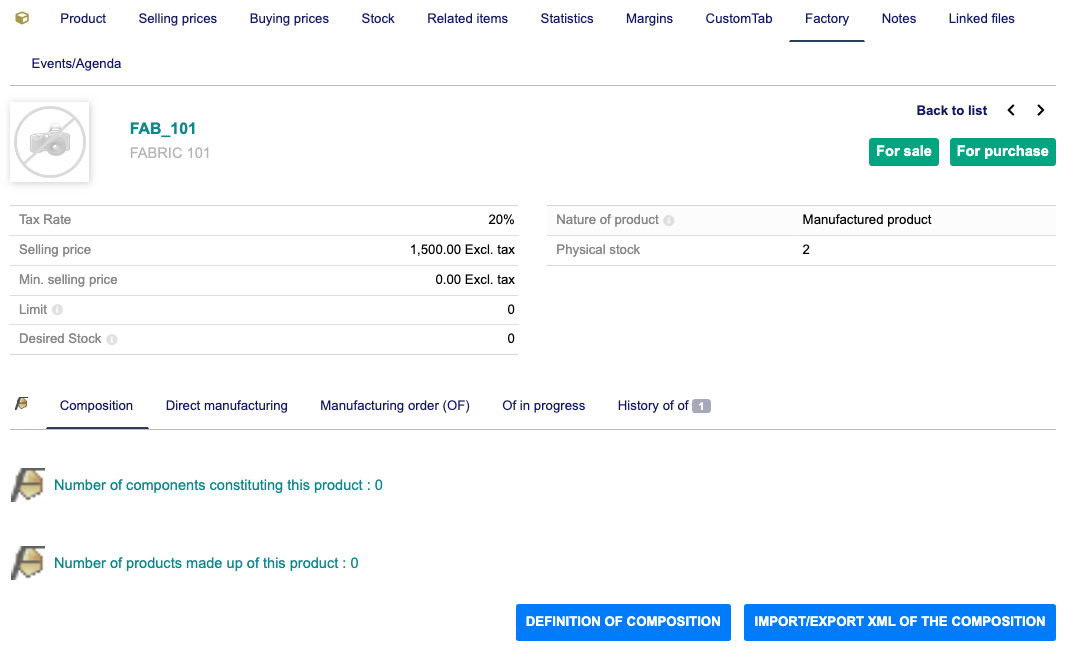
Task: Select the Direct manufacturing tab
Action: (x=226, y=406)
